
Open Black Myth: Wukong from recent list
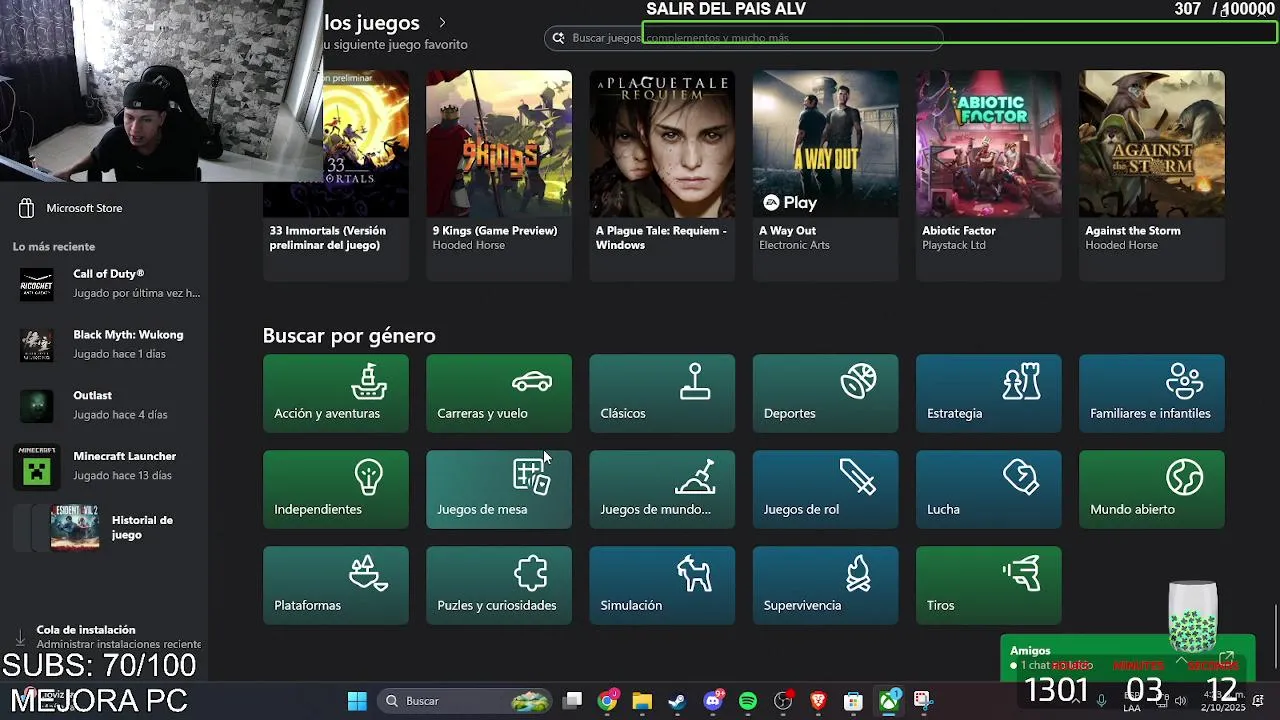104,345
